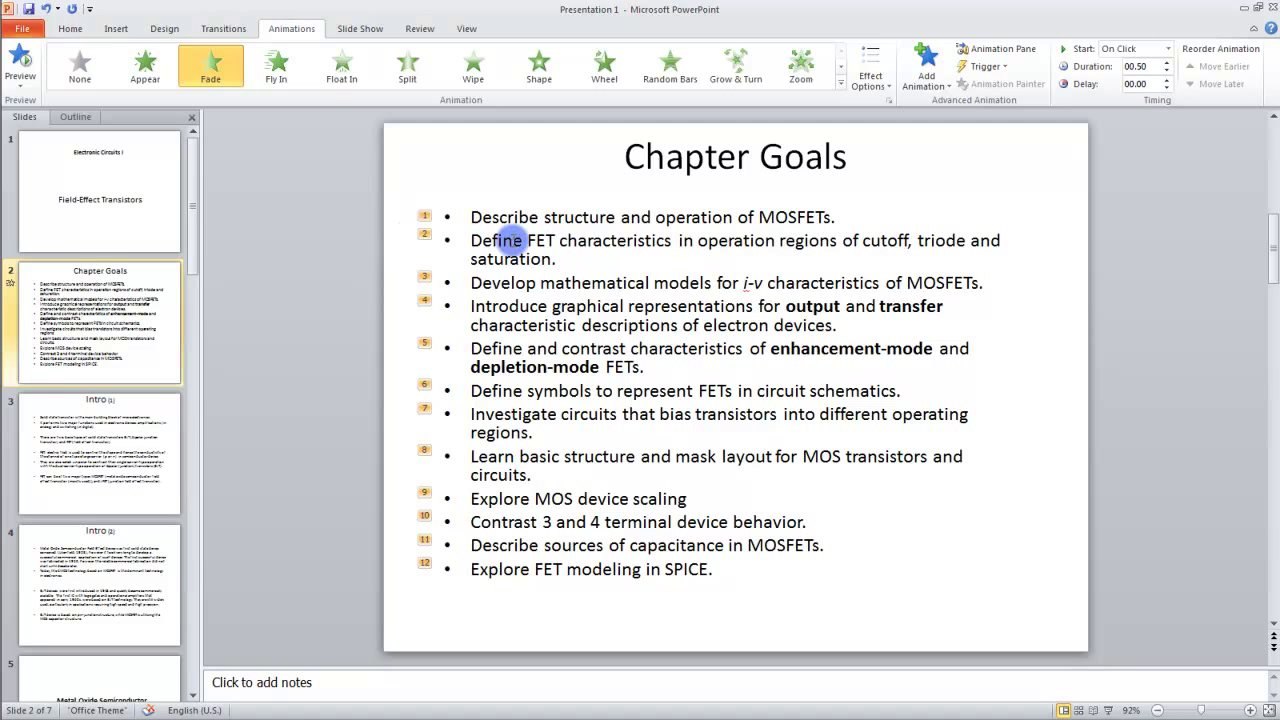Click to add notes field
This screenshot has width=1280, height=720.
click(x=735, y=682)
